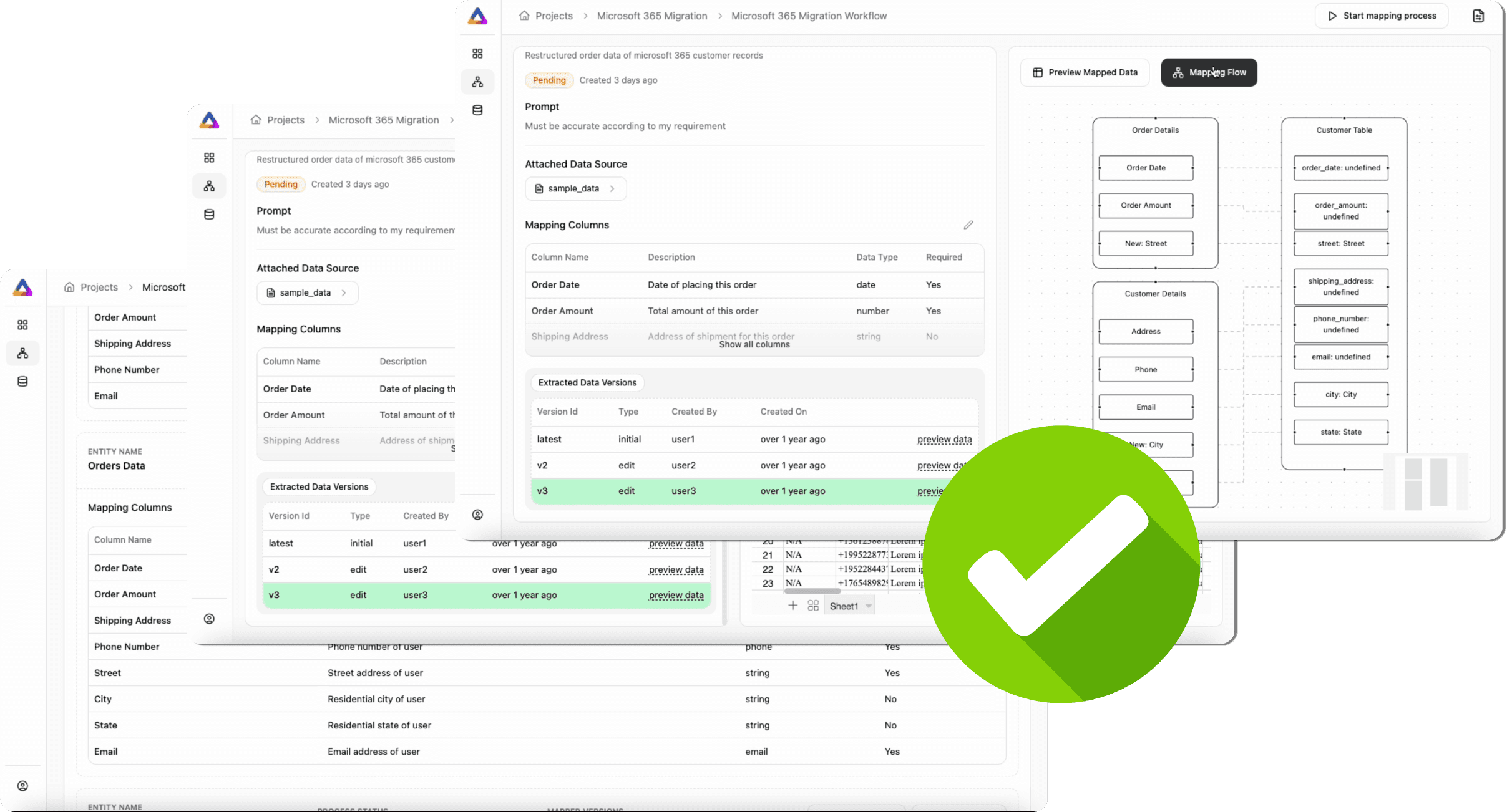Add a new sheet with the plus icon
The height and width of the screenshot is (812, 1507).
(793, 606)
